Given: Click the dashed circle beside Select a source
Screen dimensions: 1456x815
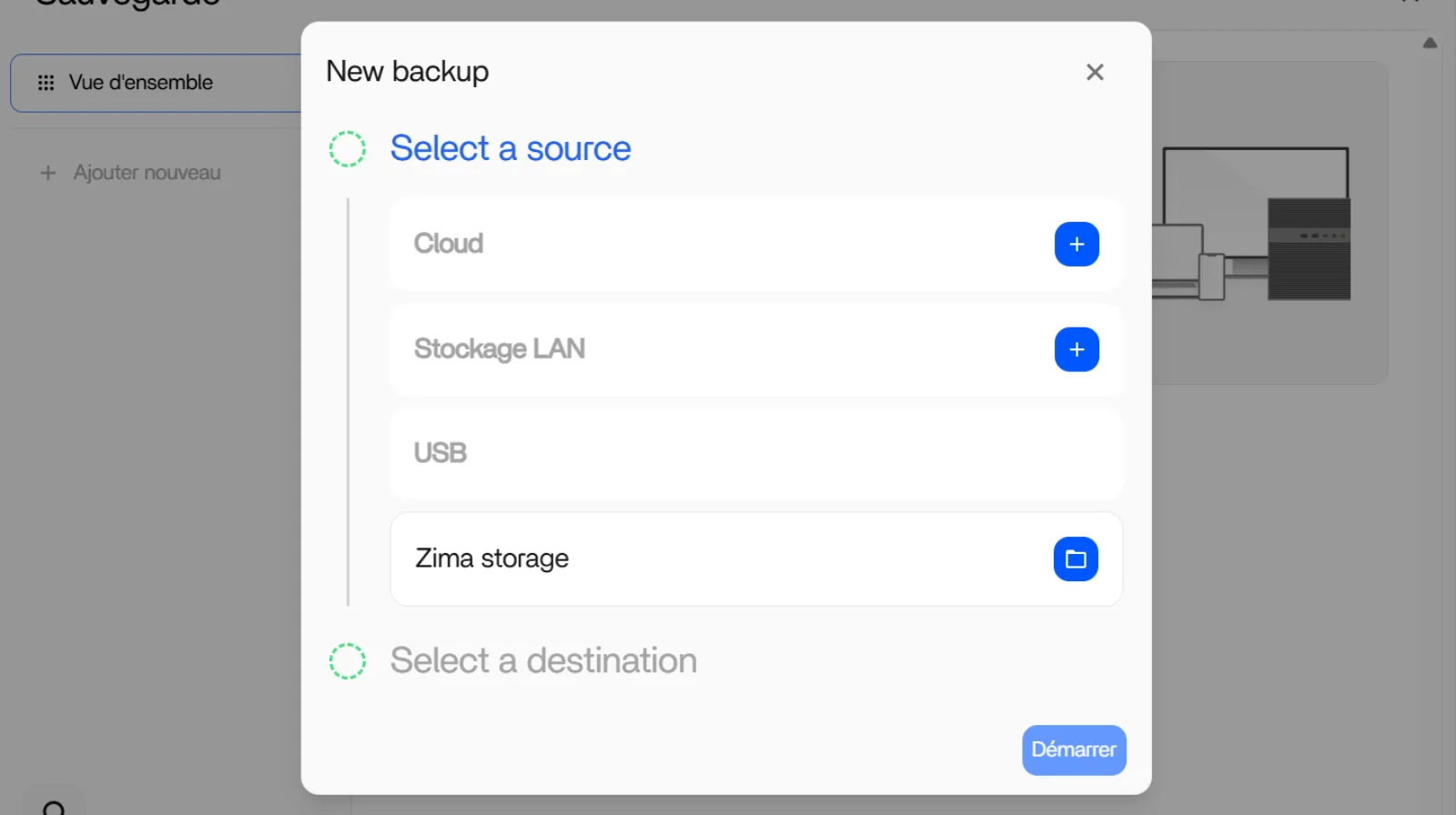Looking at the screenshot, I should pyautogui.click(x=348, y=149).
